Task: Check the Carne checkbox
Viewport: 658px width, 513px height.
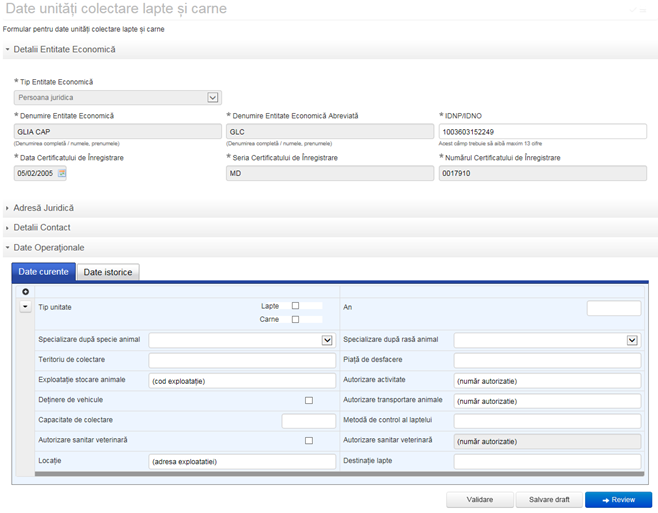Action: 295,320
